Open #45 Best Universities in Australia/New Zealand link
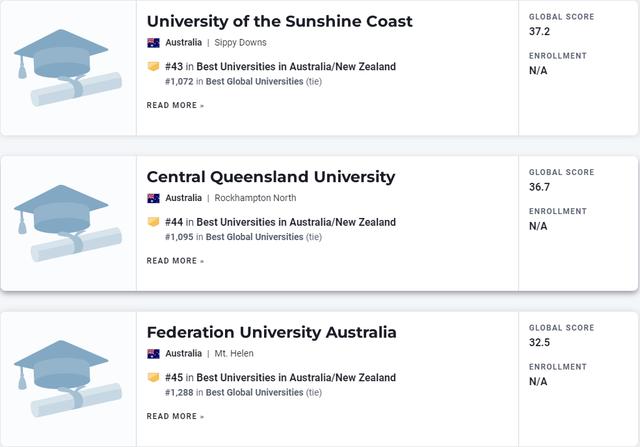 (x=280, y=378)
